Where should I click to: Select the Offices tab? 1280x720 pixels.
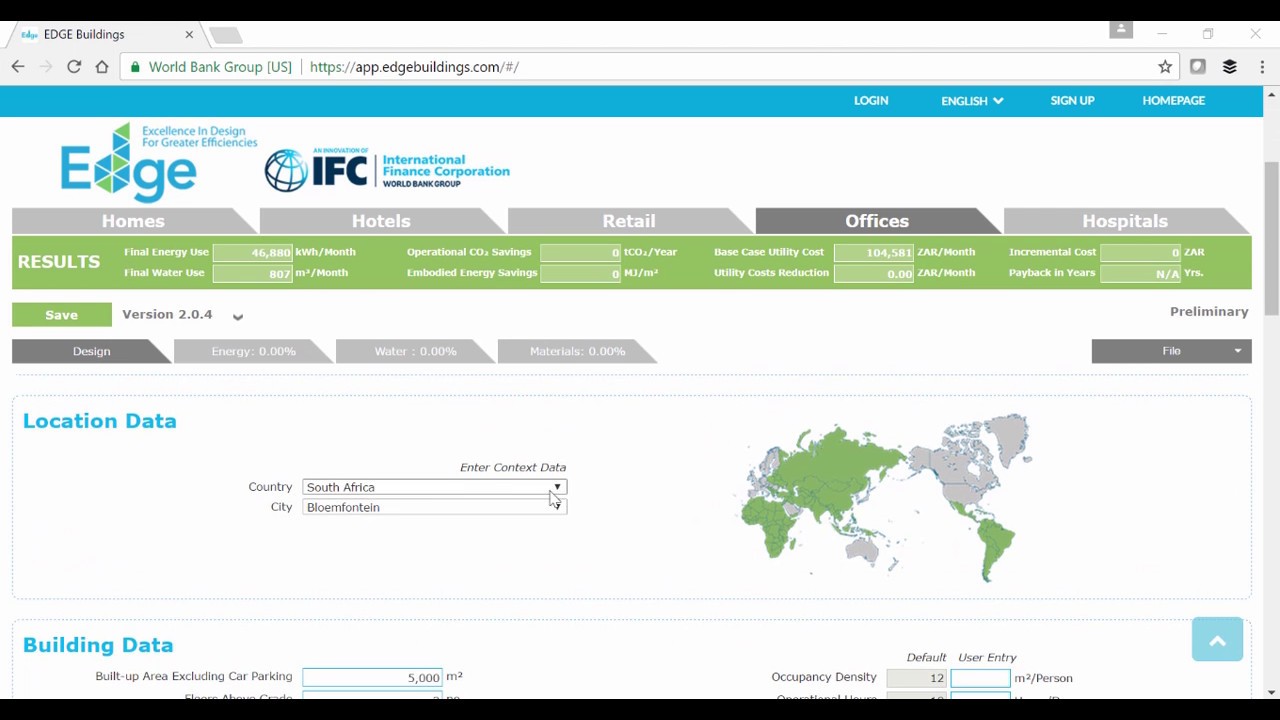(877, 221)
